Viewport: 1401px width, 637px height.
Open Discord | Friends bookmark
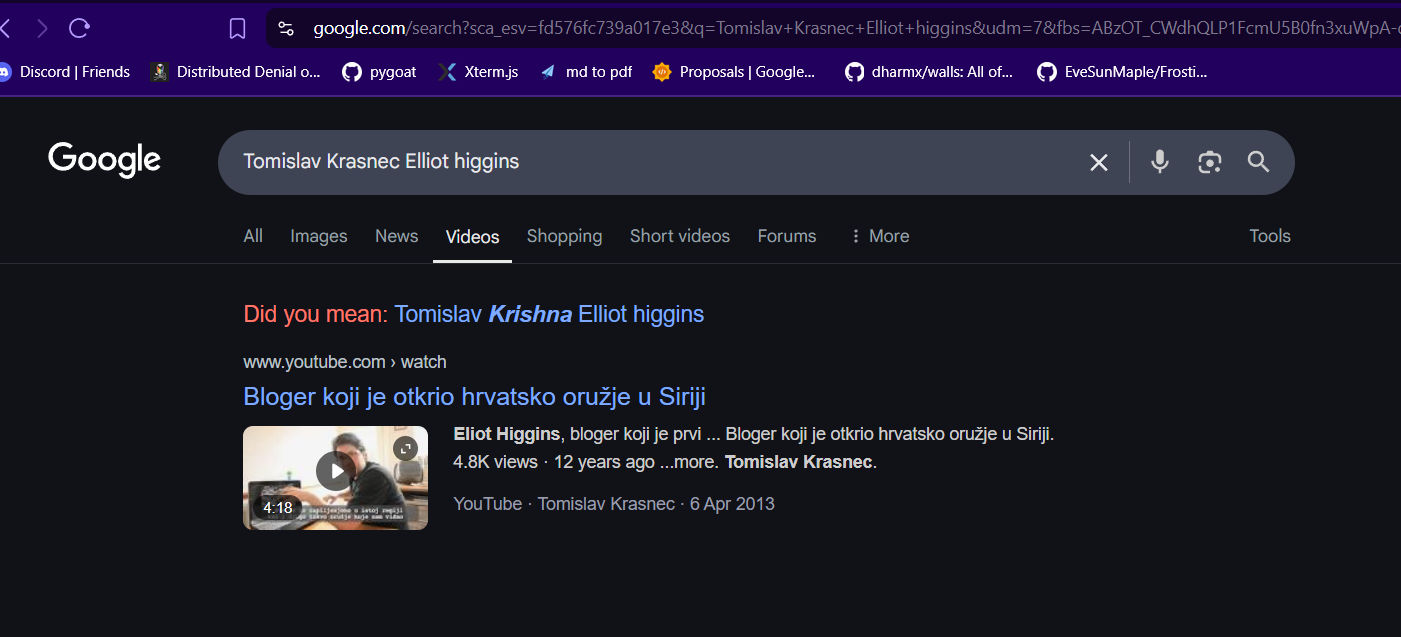point(65,72)
